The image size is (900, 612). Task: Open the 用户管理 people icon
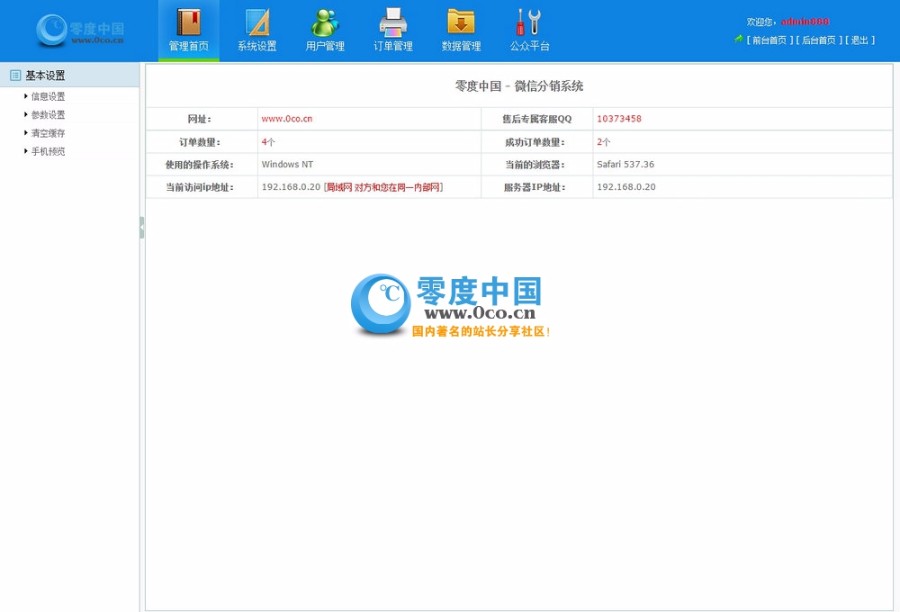(x=325, y=22)
